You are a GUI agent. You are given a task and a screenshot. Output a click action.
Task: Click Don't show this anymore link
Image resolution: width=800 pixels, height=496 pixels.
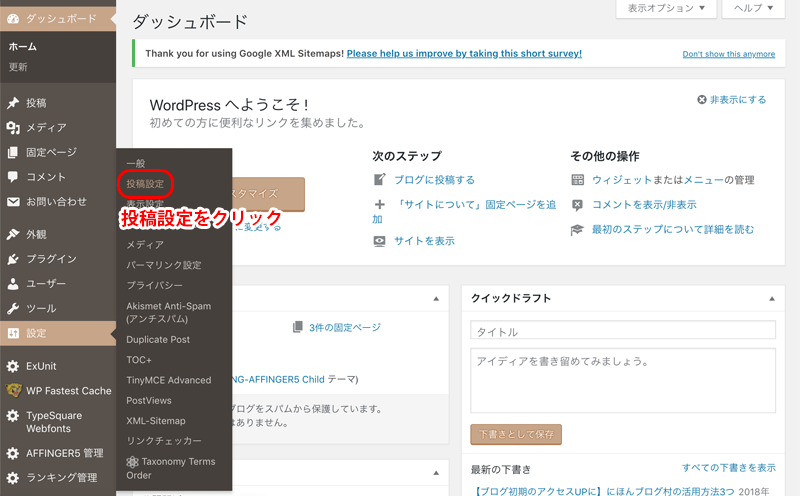tap(729, 54)
